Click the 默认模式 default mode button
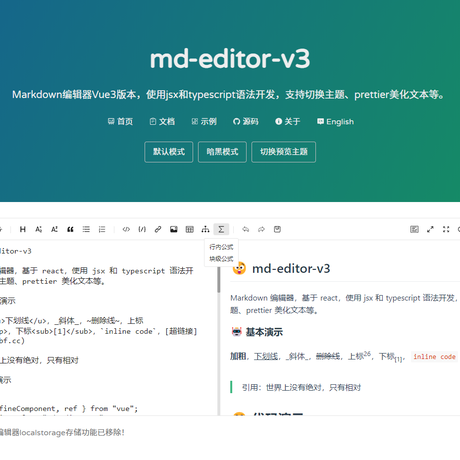This screenshot has height=460, width=460. (169, 152)
